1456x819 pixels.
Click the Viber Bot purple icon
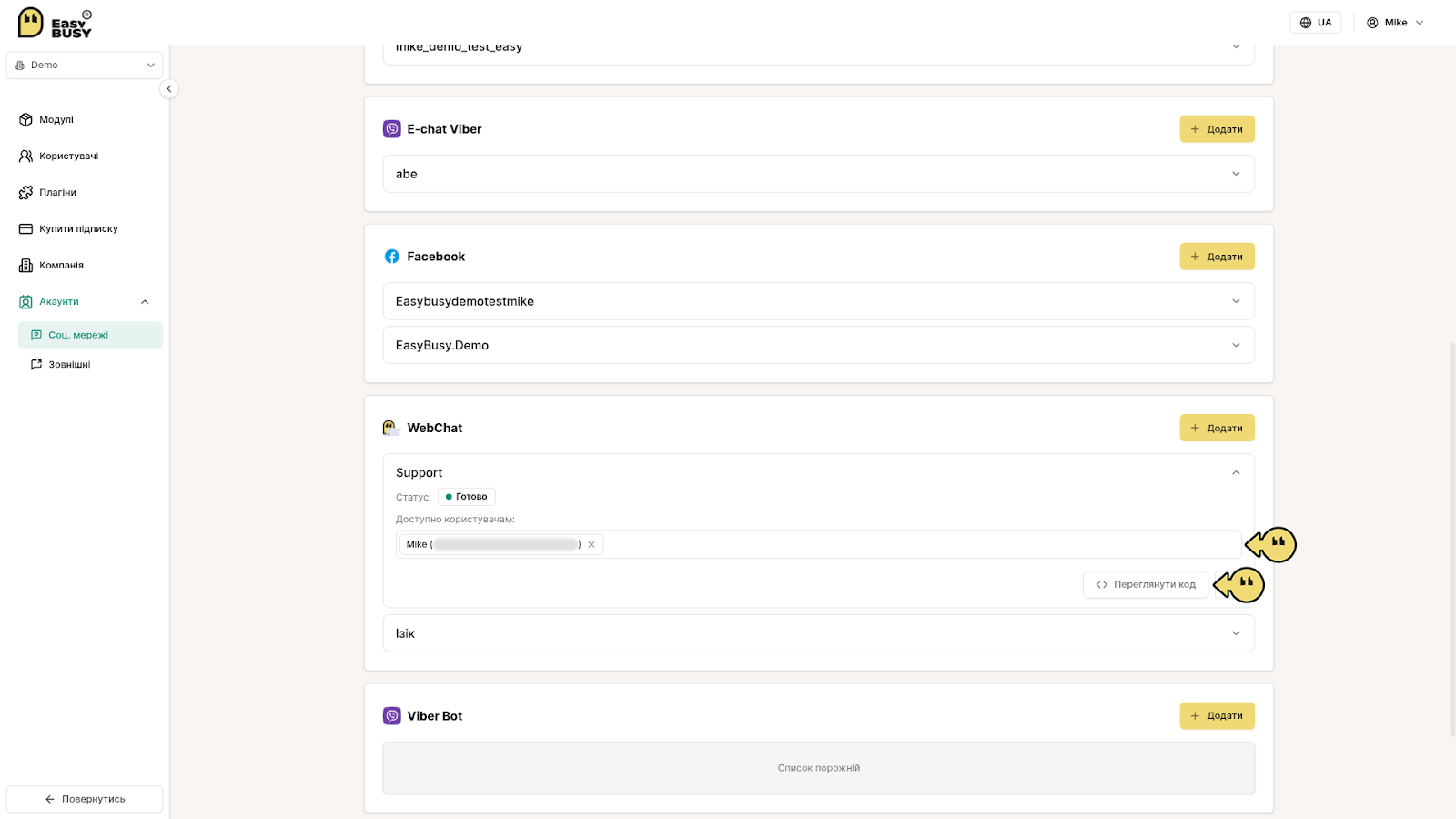pyautogui.click(x=392, y=716)
